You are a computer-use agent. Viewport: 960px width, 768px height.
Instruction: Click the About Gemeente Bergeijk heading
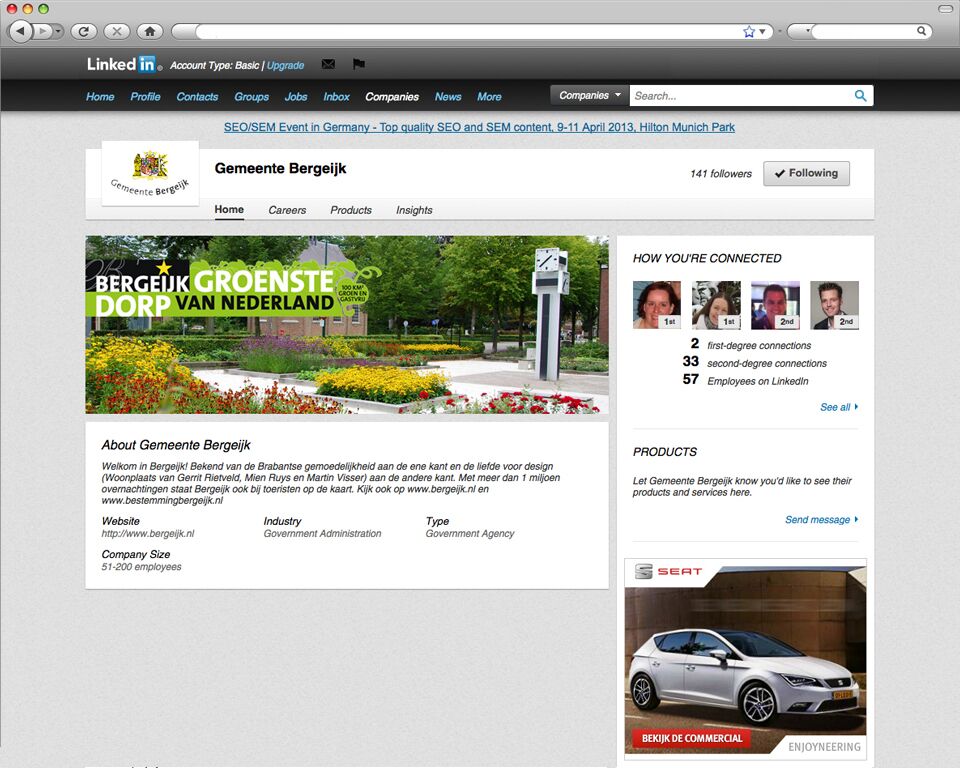click(176, 445)
